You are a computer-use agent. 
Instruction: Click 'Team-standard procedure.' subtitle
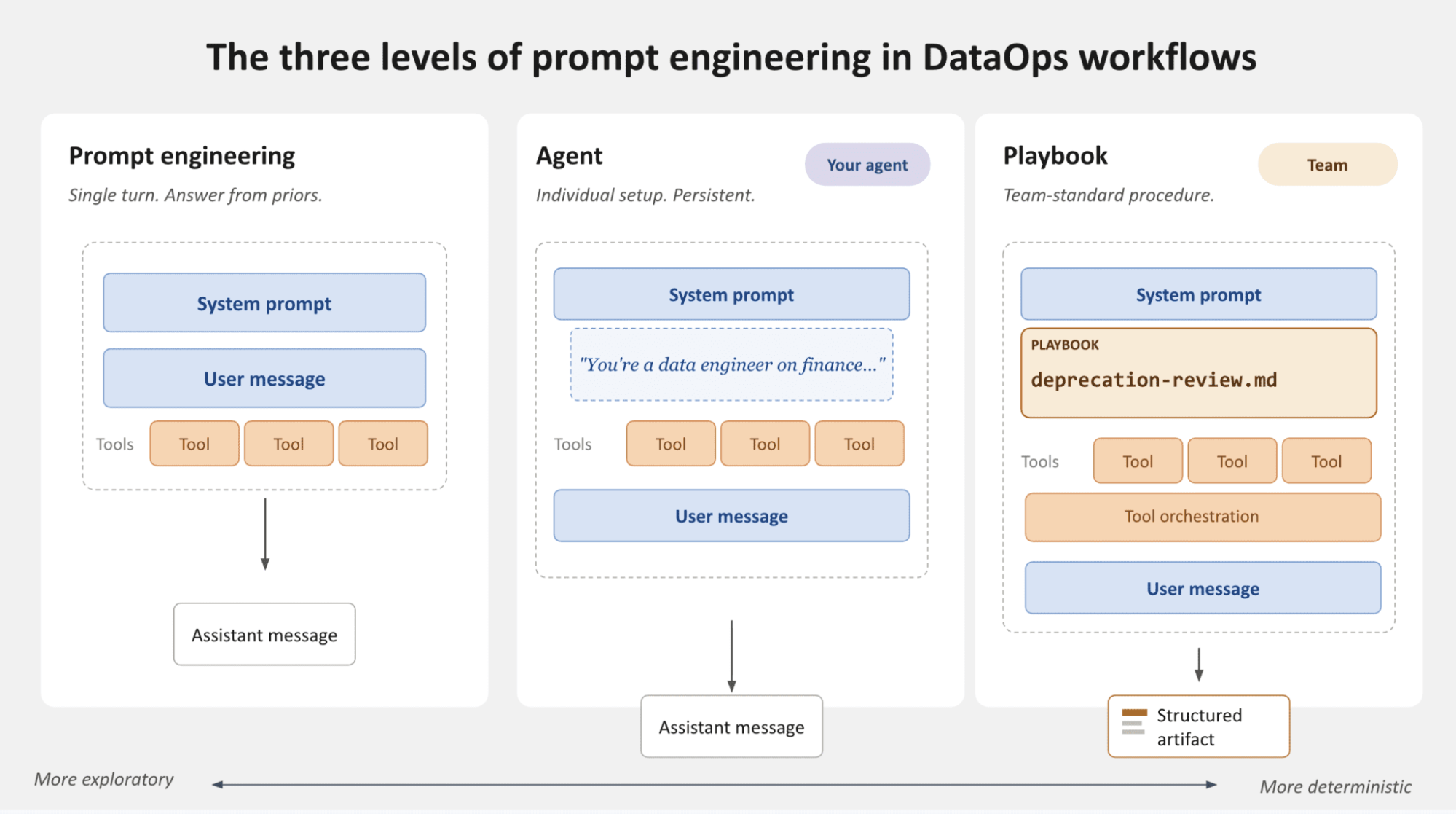[x=1109, y=195]
